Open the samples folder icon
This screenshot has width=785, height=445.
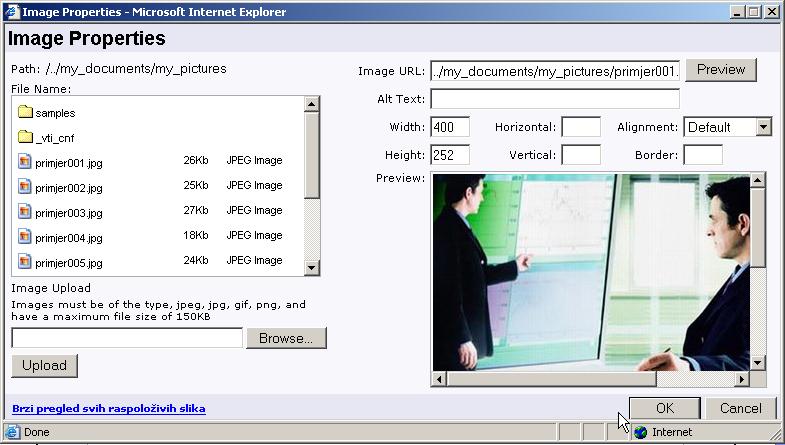[x=26, y=112]
